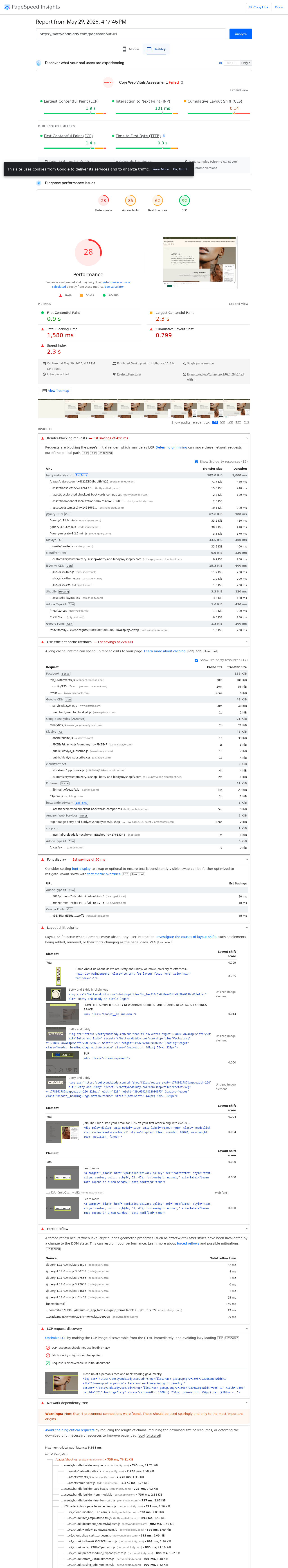The image size is (288, 1568).
Task: Open the Learn more about caching link
Action: pos(165,651)
